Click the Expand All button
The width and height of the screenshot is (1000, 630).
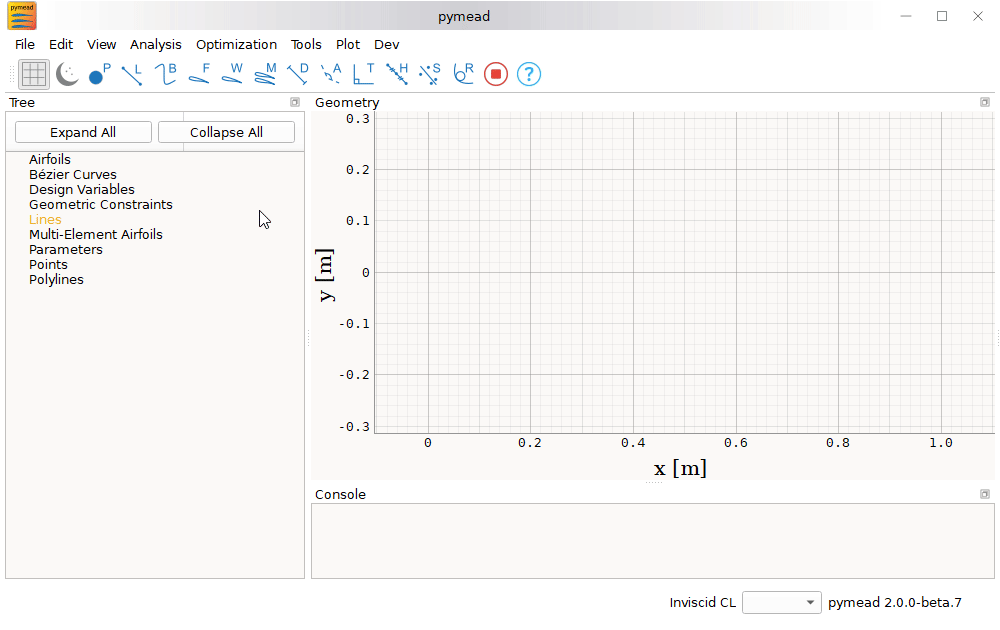coord(83,132)
